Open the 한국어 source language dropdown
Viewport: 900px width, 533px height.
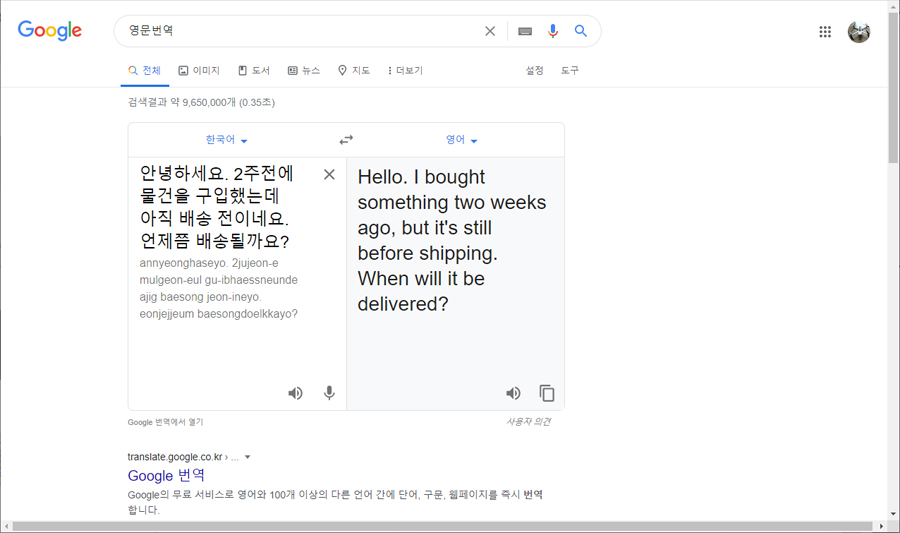(x=227, y=139)
